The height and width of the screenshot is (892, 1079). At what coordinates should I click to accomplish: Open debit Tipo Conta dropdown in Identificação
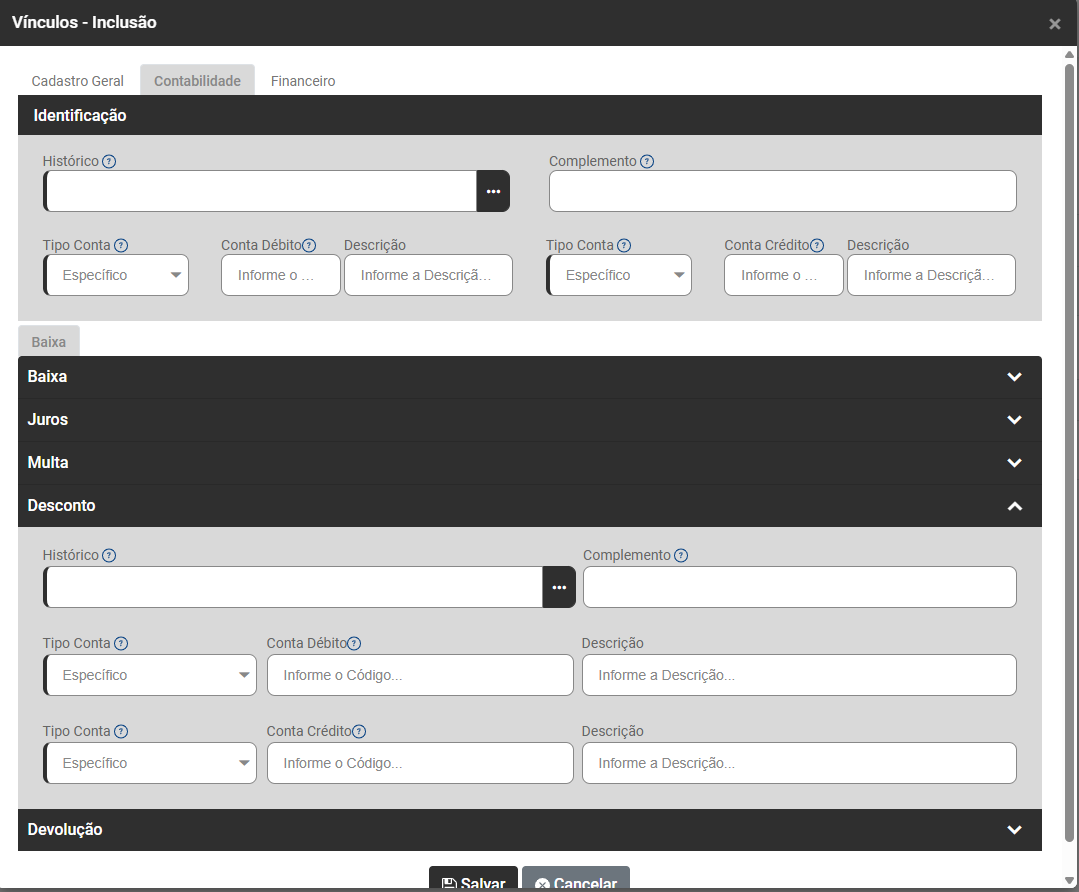tap(116, 275)
